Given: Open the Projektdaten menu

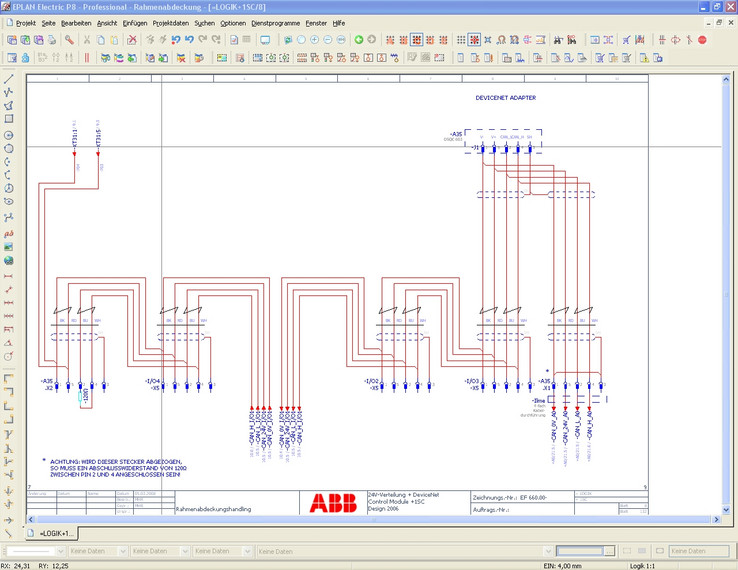Looking at the screenshot, I should (x=170, y=22).
